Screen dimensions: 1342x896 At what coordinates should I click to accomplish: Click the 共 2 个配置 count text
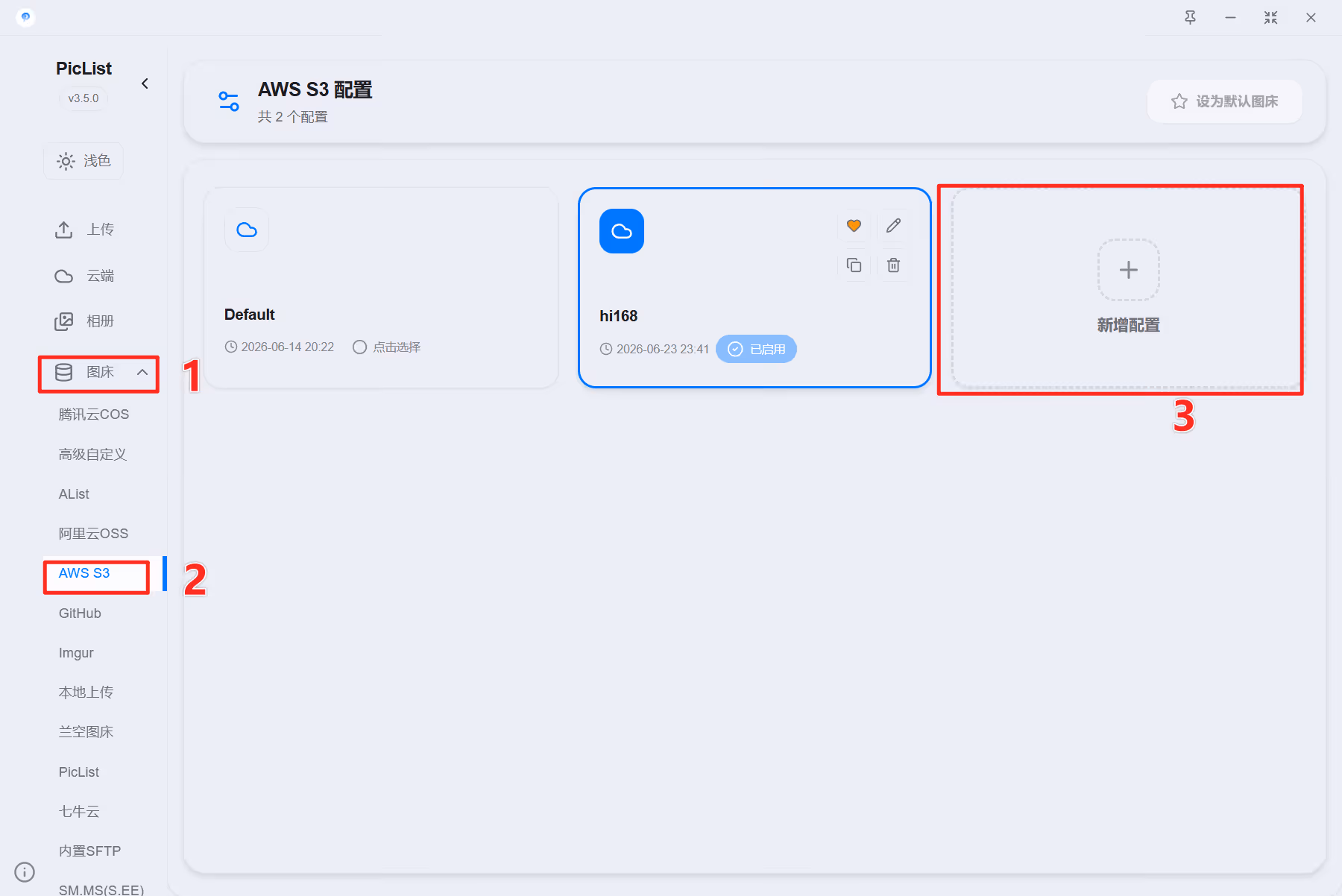[293, 117]
